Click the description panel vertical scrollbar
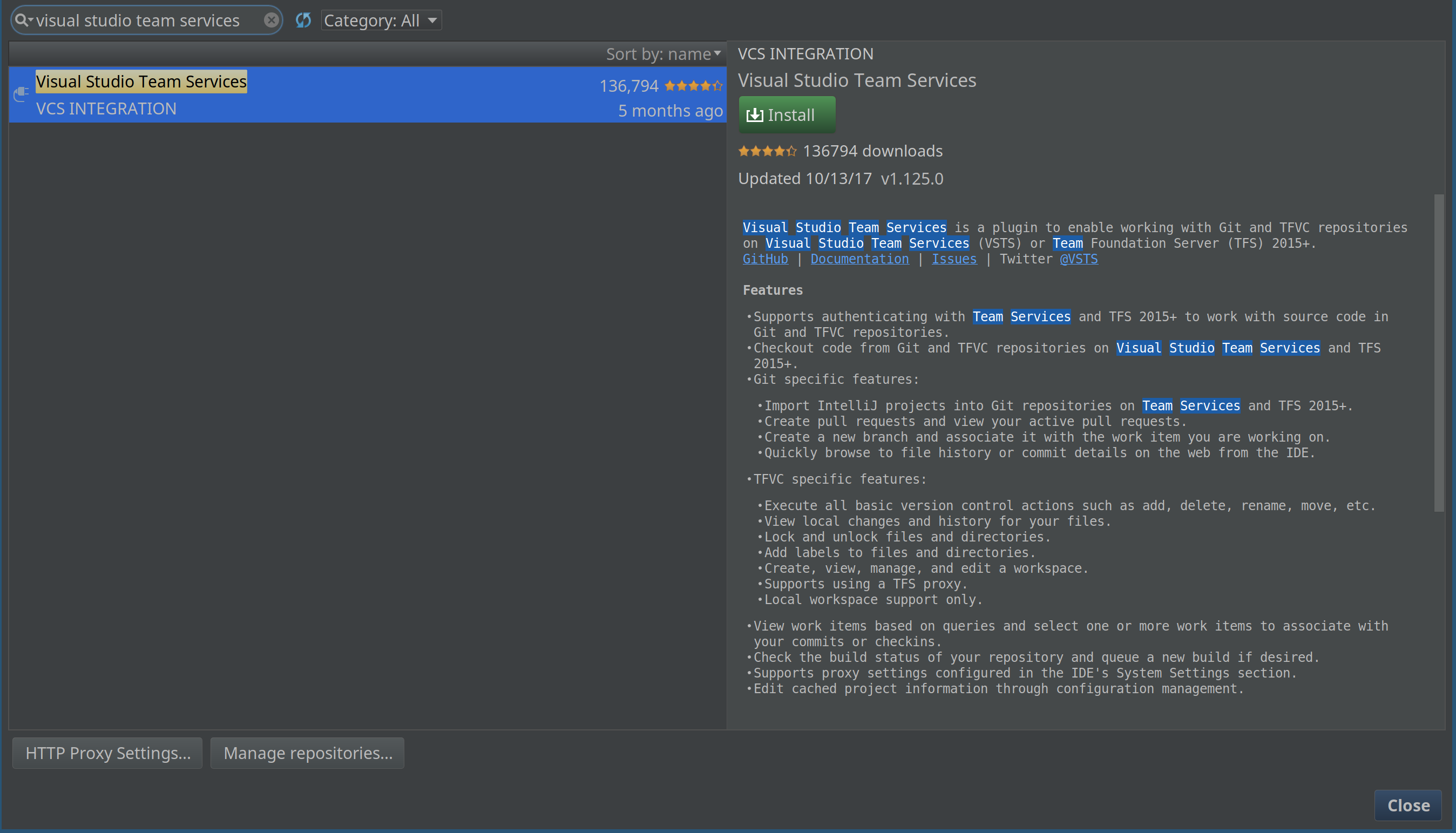 [1438, 353]
